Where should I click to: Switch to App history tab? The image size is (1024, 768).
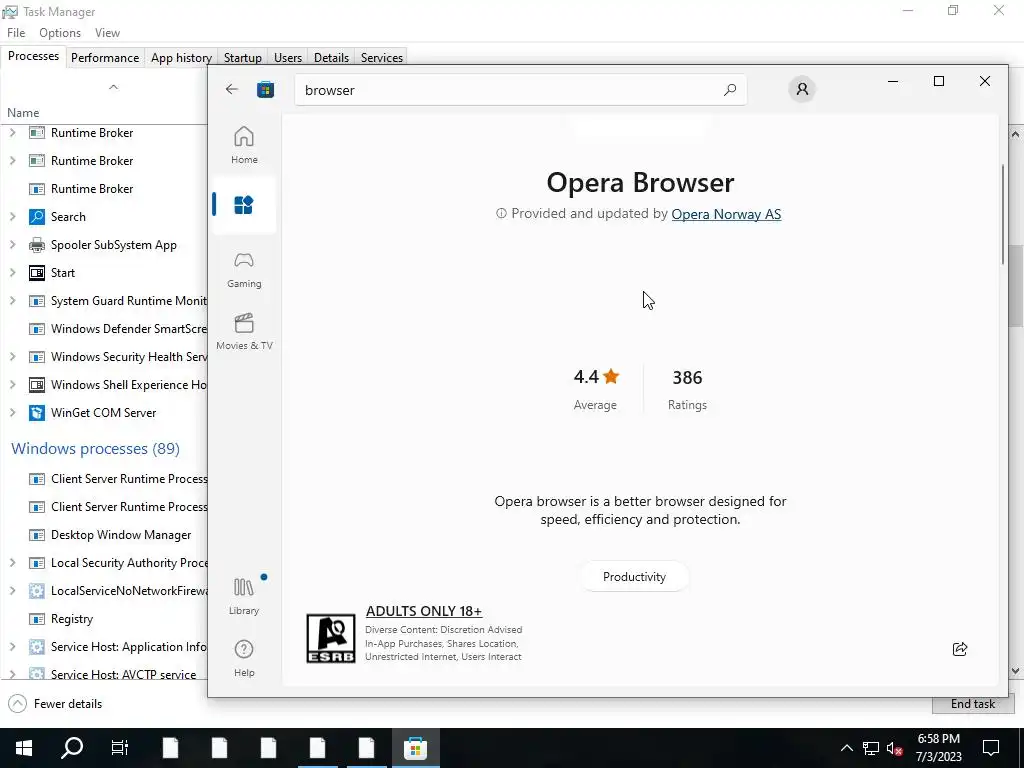[x=181, y=57]
